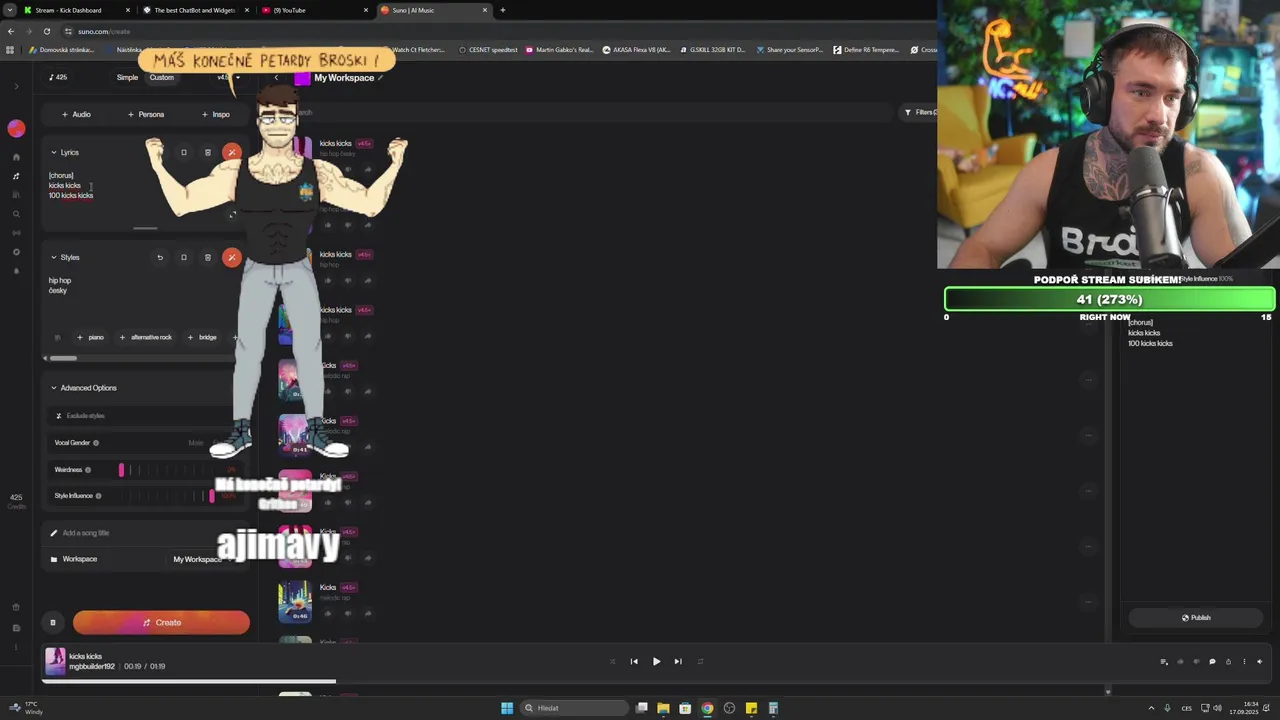1280x720 pixels.
Task: Open the Search icon in Suno sidebar
Action: click(x=16, y=214)
